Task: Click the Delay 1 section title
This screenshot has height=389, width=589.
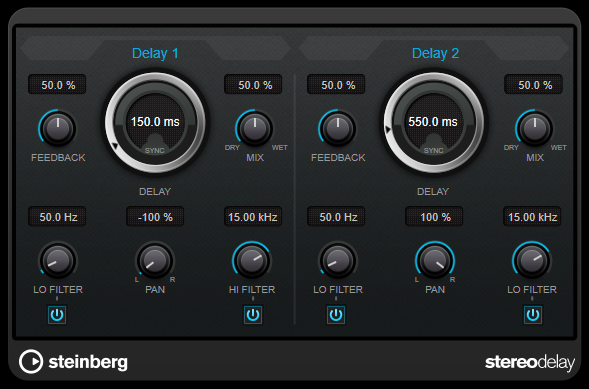Action: [155, 53]
